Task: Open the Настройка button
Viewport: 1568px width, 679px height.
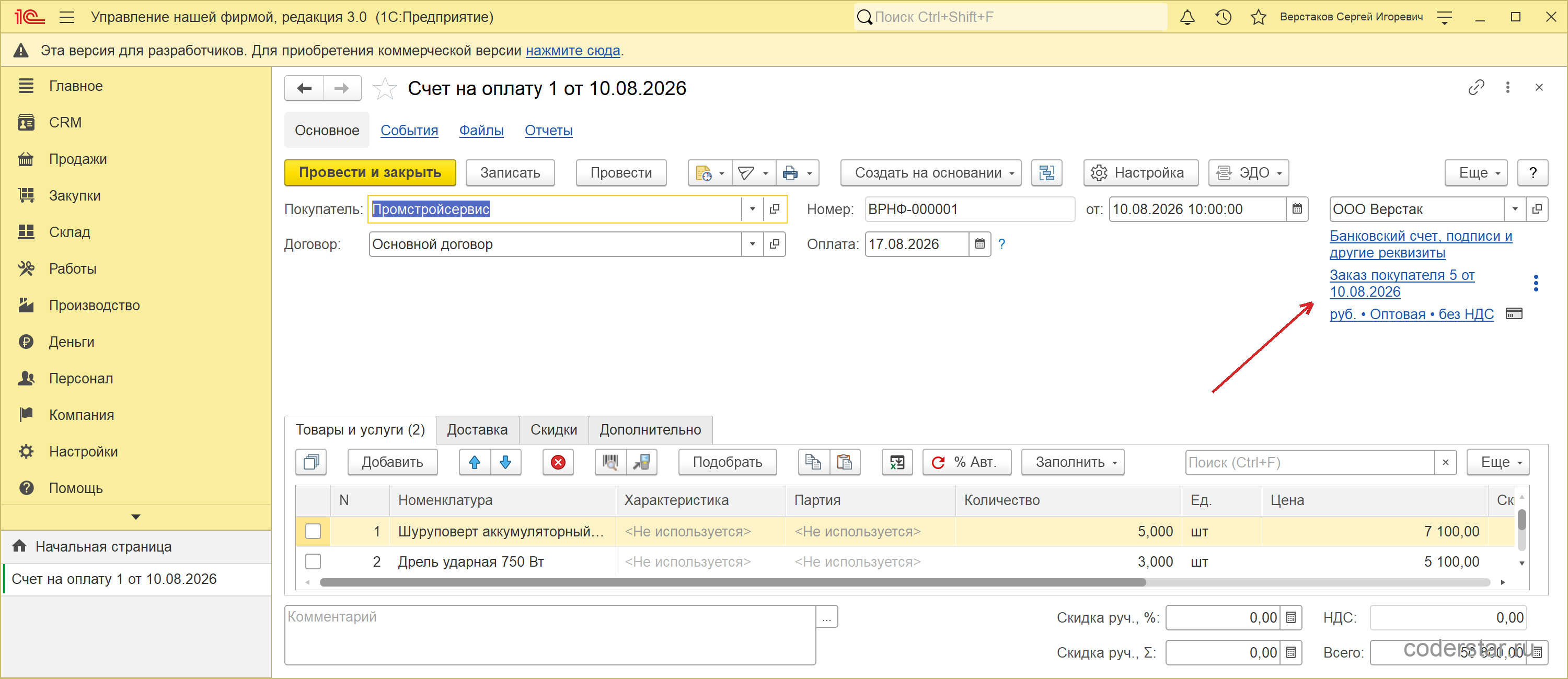Action: pos(1140,173)
